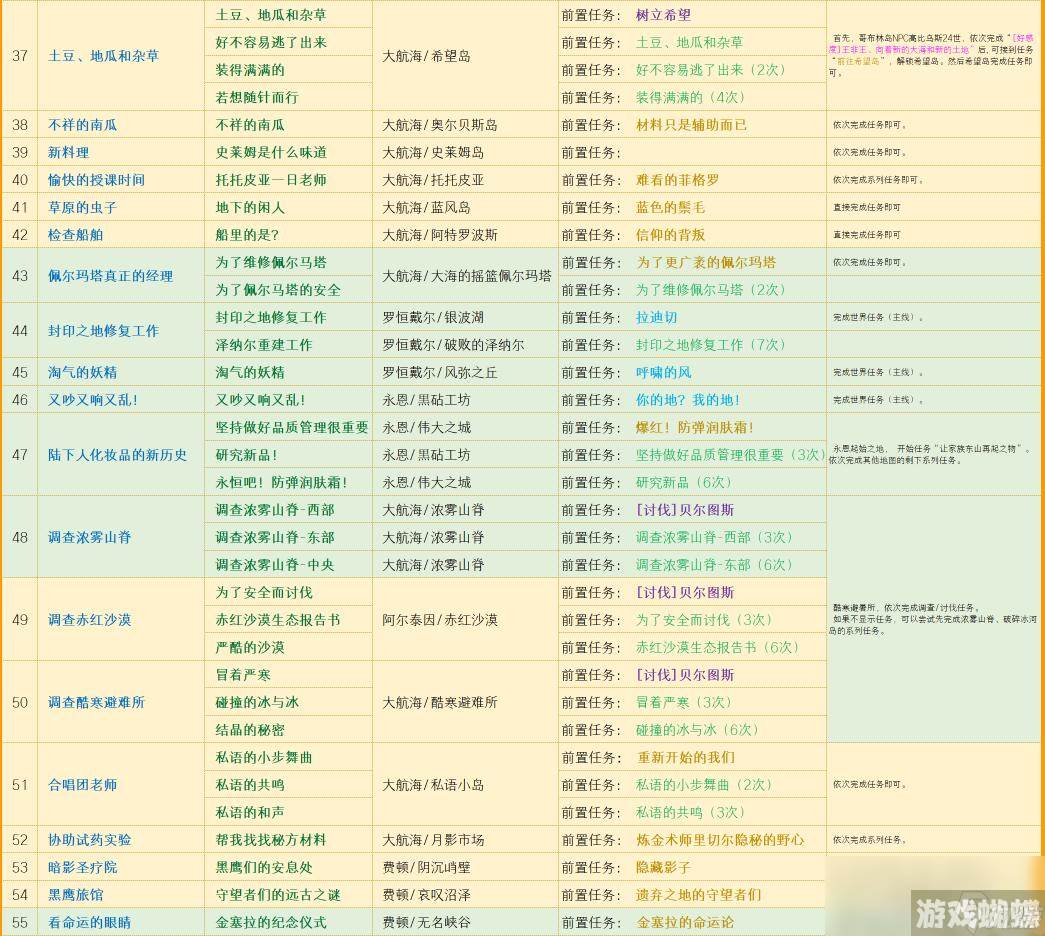Click location 大航海/阿特罗波斯
This screenshot has height=936, width=1045.
tap(440, 235)
